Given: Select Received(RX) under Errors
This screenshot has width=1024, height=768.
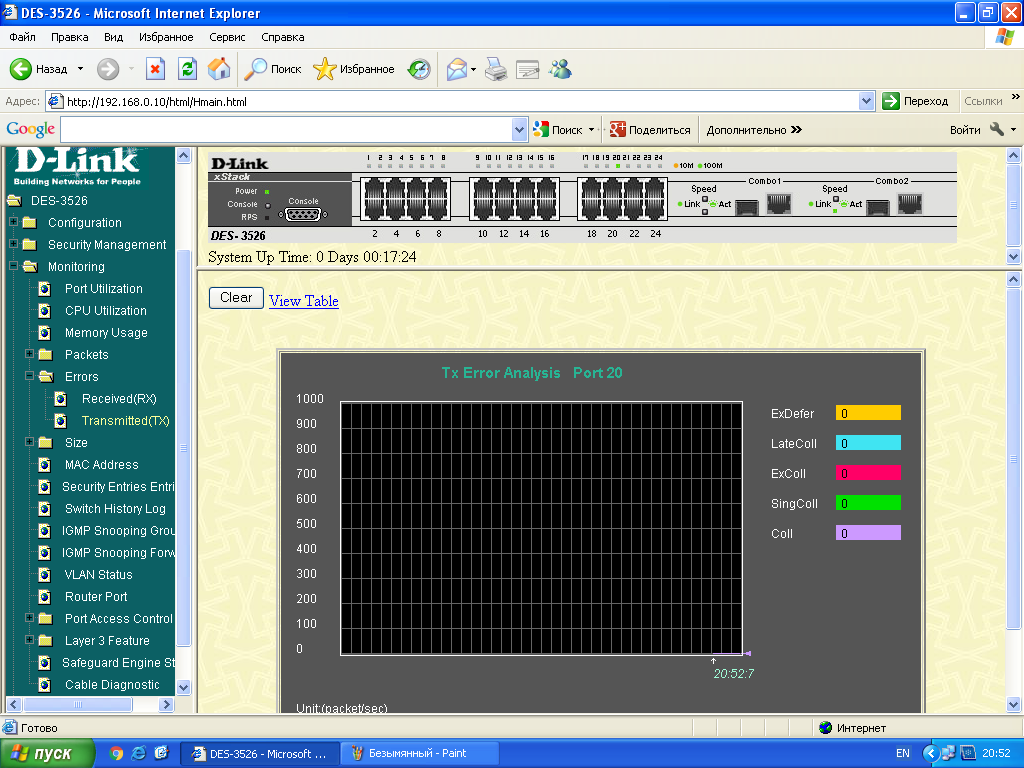Looking at the screenshot, I should pos(119,398).
